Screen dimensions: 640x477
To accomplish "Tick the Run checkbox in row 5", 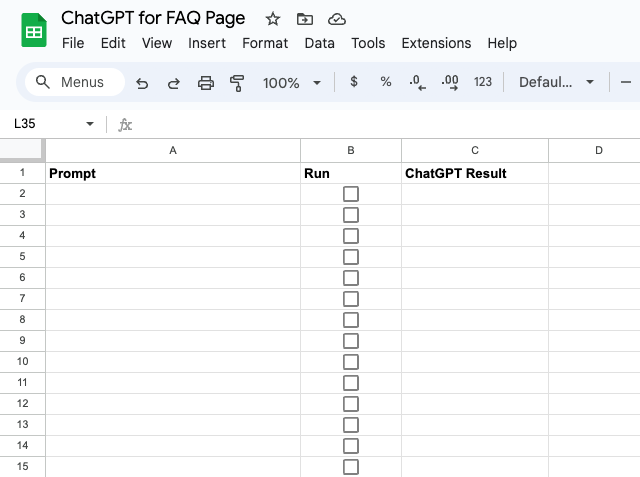I will point(351,257).
